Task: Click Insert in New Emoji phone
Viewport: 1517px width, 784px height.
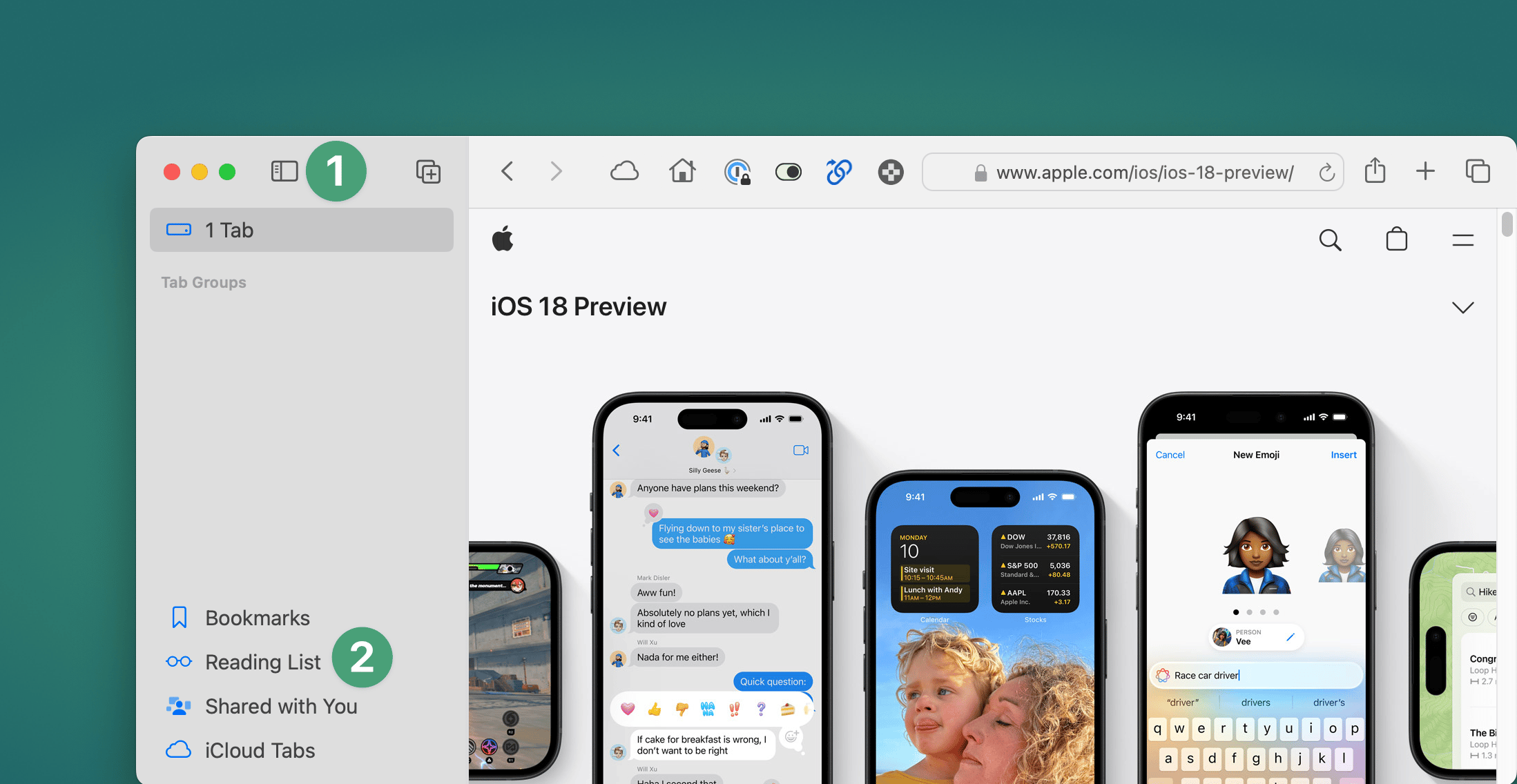Action: (1344, 455)
